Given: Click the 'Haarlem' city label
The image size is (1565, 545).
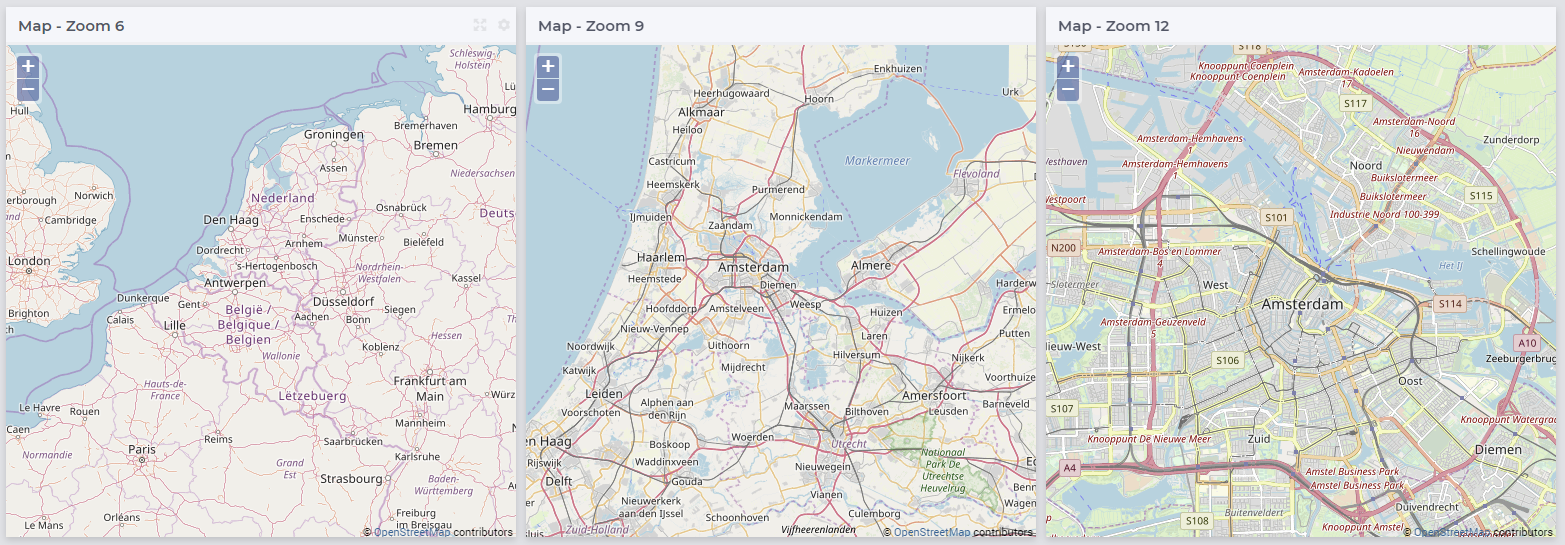Looking at the screenshot, I should pyautogui.click(x=659, y=257).
